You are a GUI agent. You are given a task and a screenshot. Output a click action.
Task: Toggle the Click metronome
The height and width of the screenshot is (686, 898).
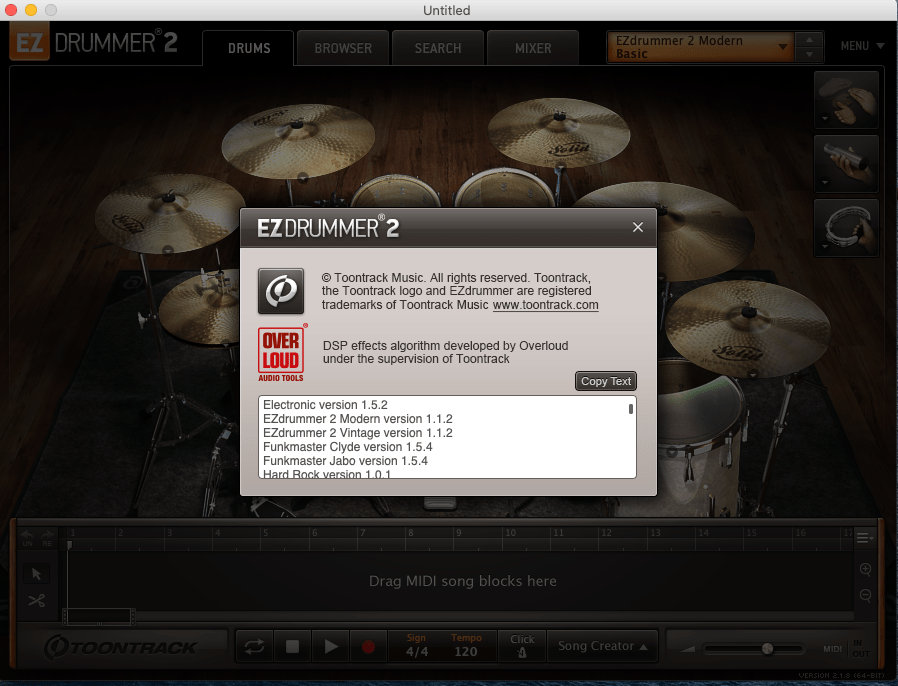point(522,646)
